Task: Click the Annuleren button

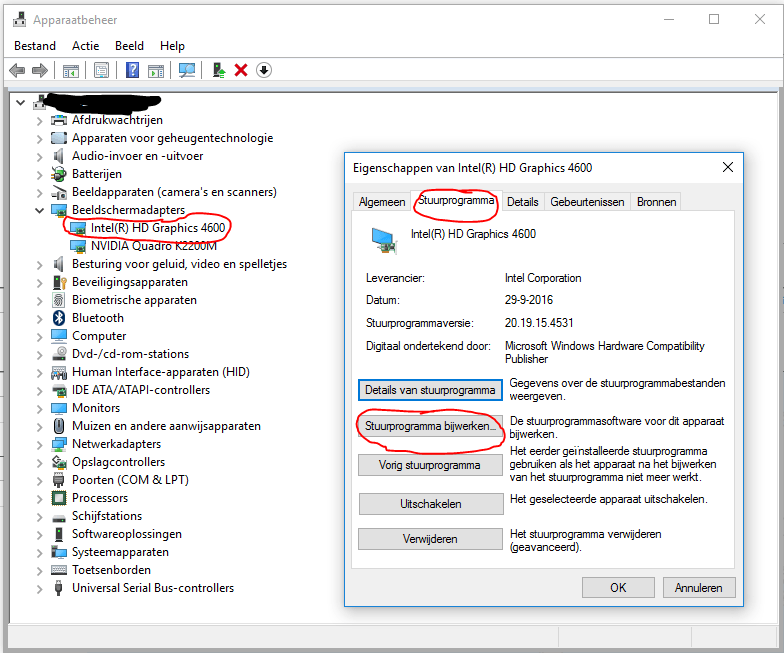Action: [x=698, y=588]
